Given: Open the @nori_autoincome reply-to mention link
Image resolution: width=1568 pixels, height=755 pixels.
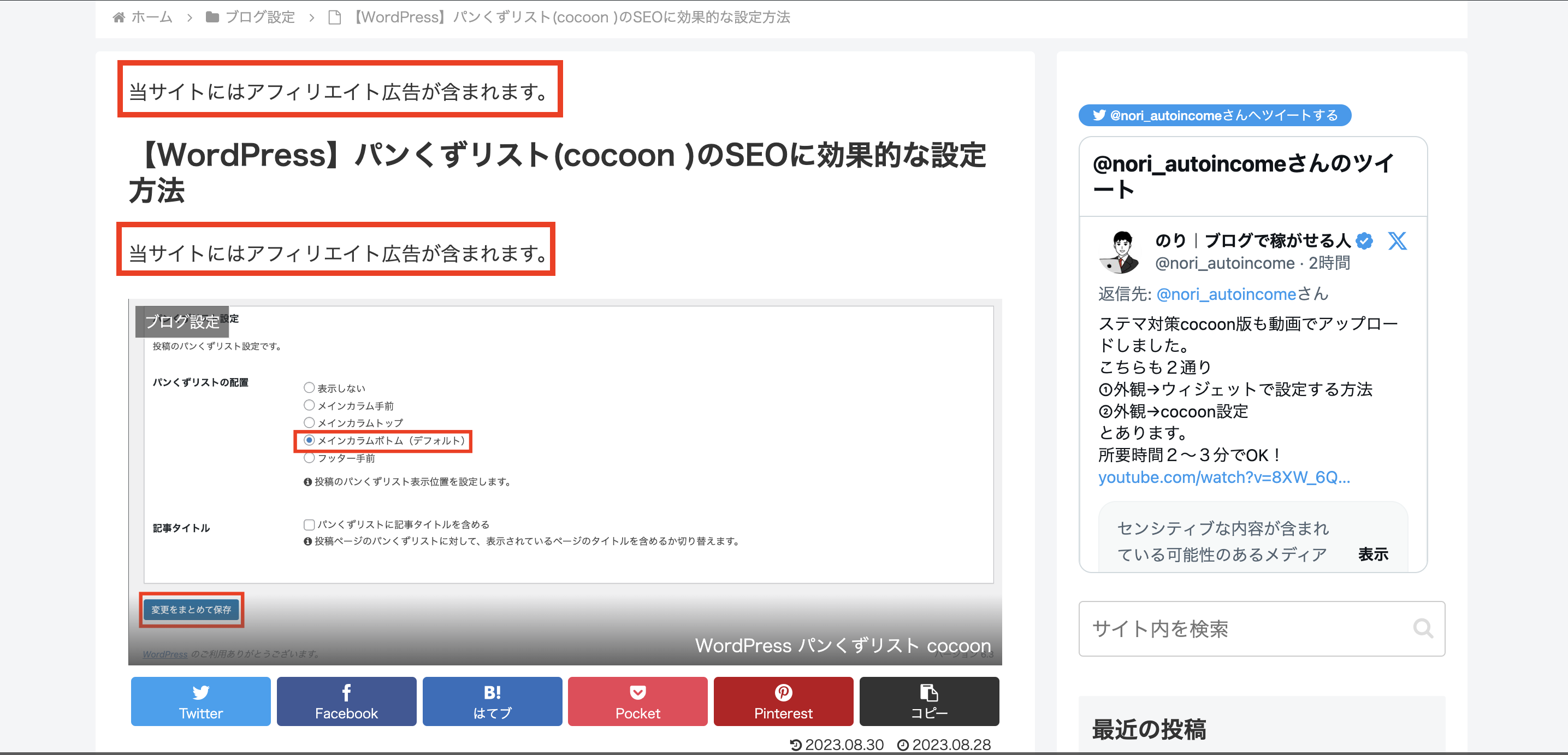Looking at the screenshot, I should click(x=1226, y=294).
